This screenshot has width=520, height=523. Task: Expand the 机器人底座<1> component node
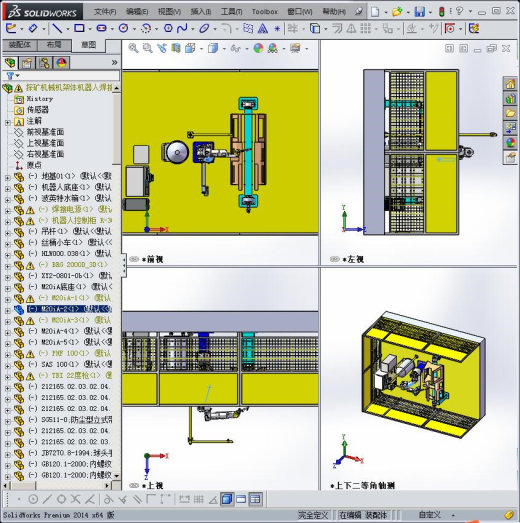point(8,189)
